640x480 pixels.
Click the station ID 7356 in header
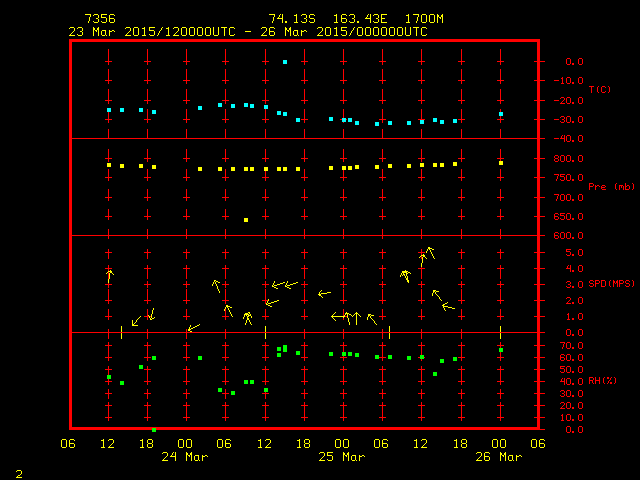99,19
